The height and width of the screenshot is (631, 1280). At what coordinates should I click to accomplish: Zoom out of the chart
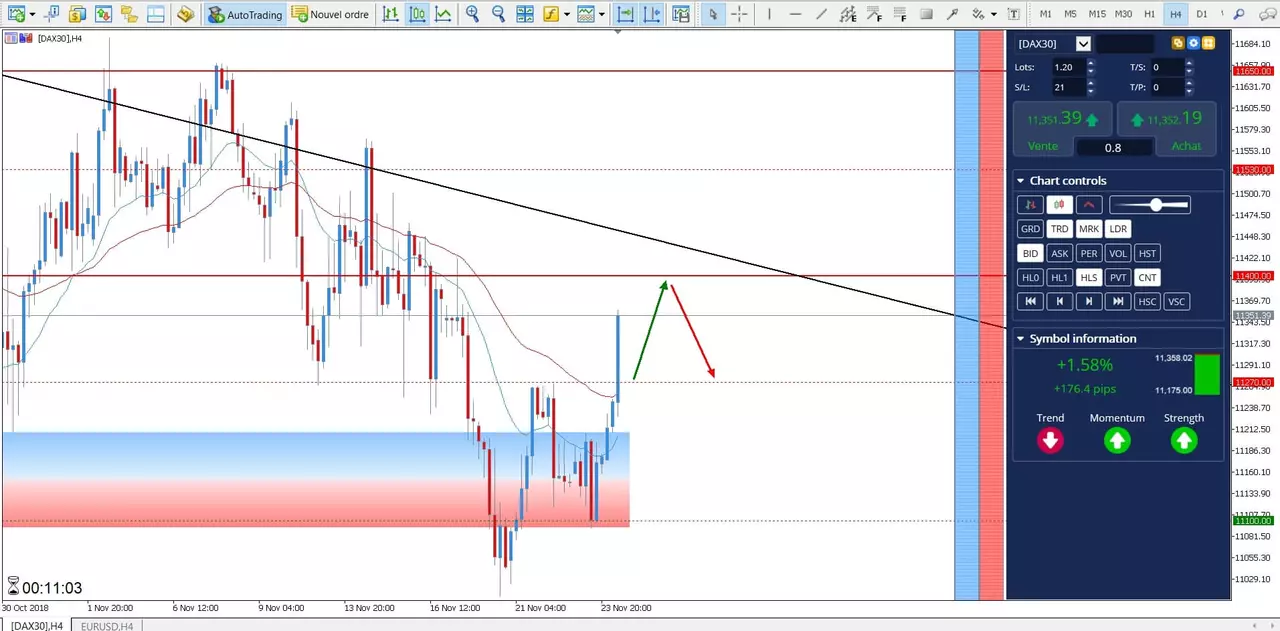click(x=498, y=14)
